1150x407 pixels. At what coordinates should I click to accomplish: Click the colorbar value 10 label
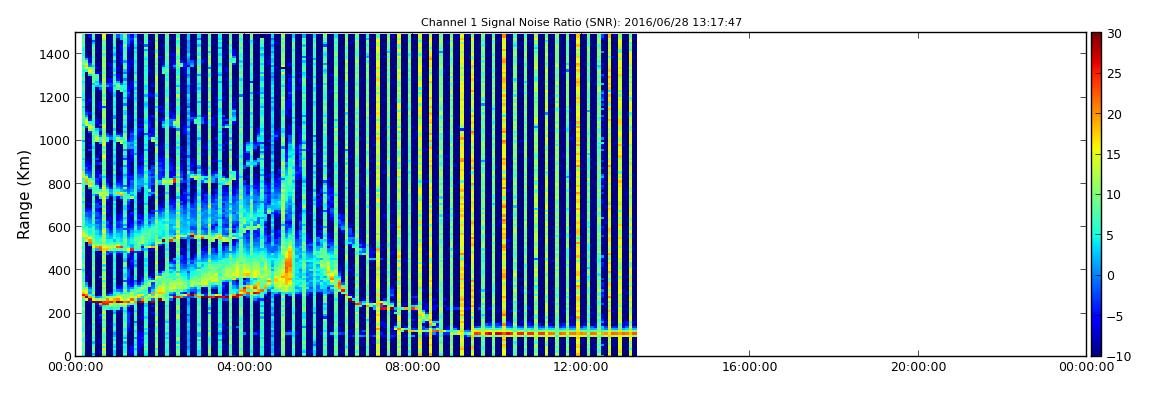[1113, 195]
